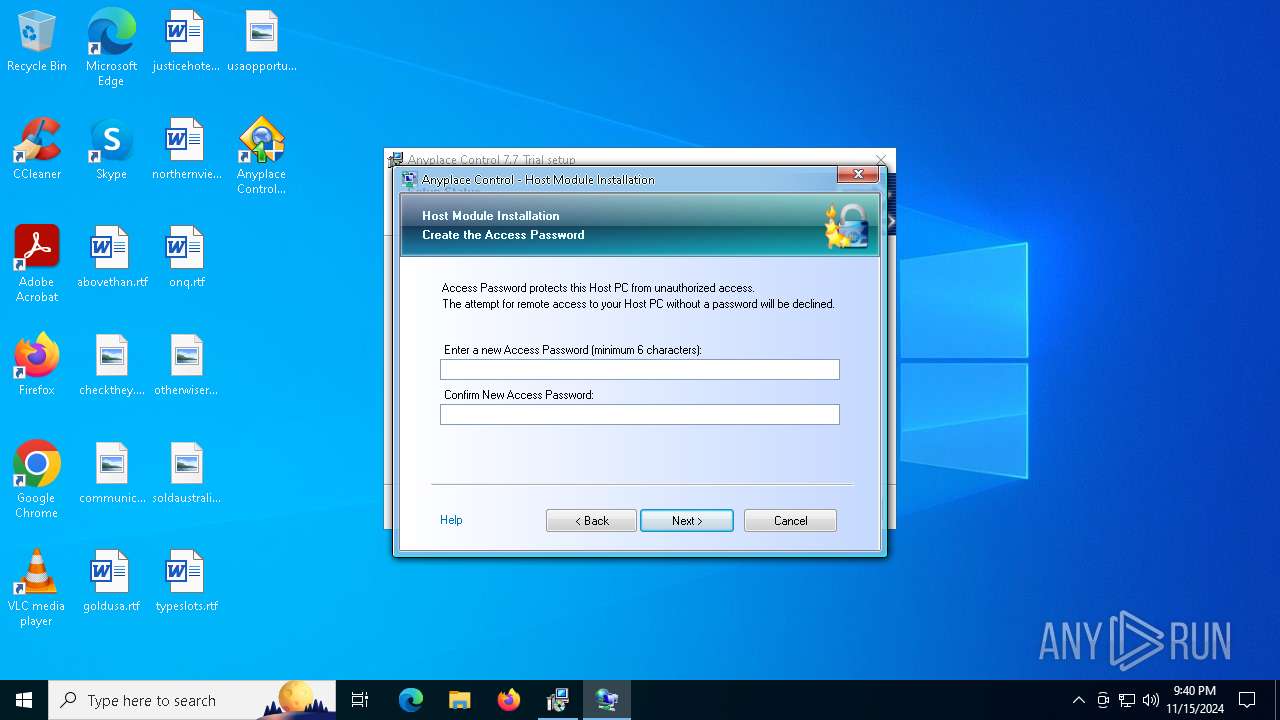Open the notification center
The image size is (1280, 720).
tap(1247, 700)
